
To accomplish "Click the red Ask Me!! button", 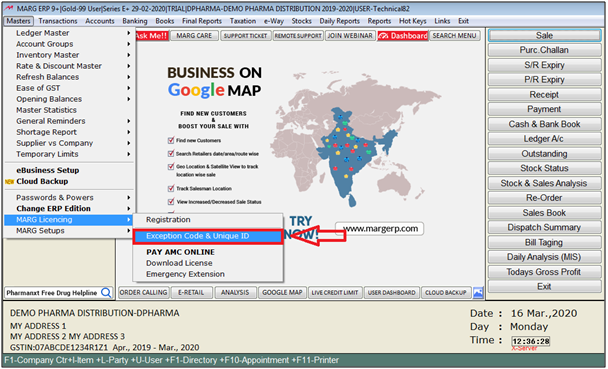I will (x=152, y=36).
